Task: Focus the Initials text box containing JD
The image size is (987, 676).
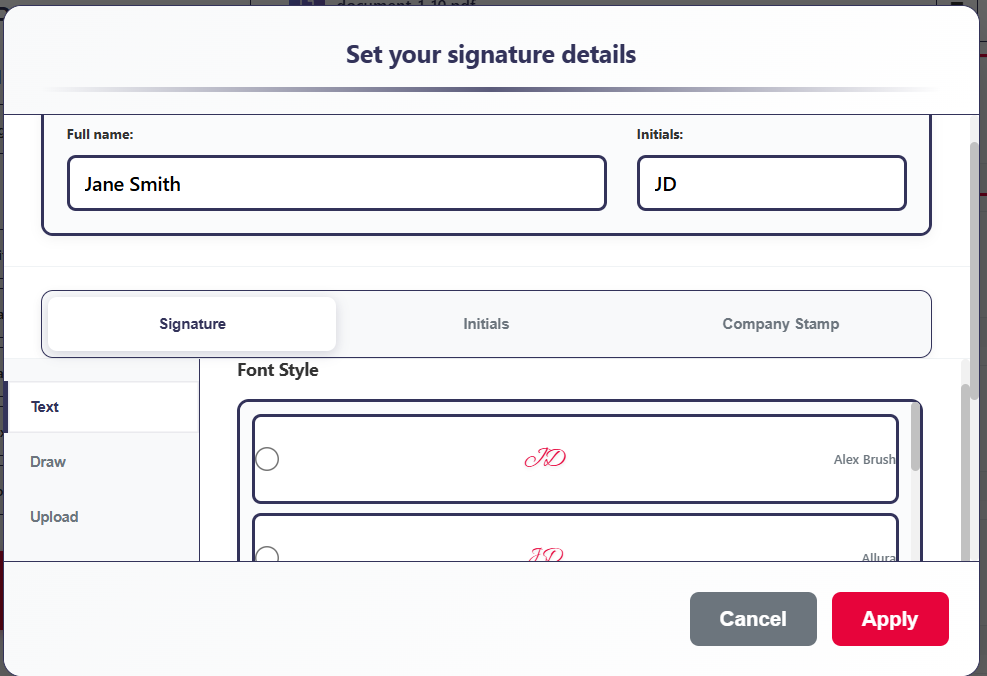Action: point(771,184)
